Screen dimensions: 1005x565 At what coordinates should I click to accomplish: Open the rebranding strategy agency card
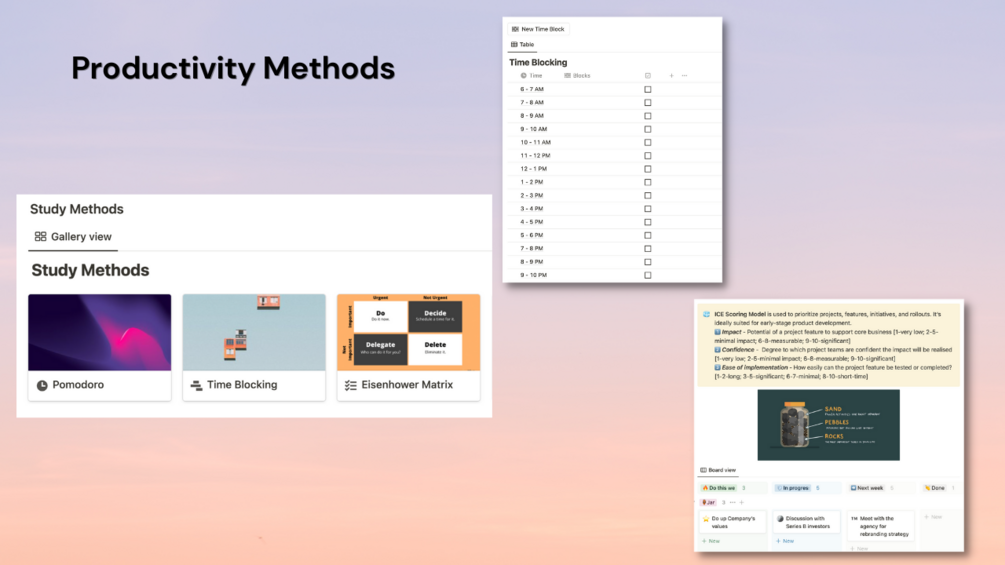tap(881, 527)
